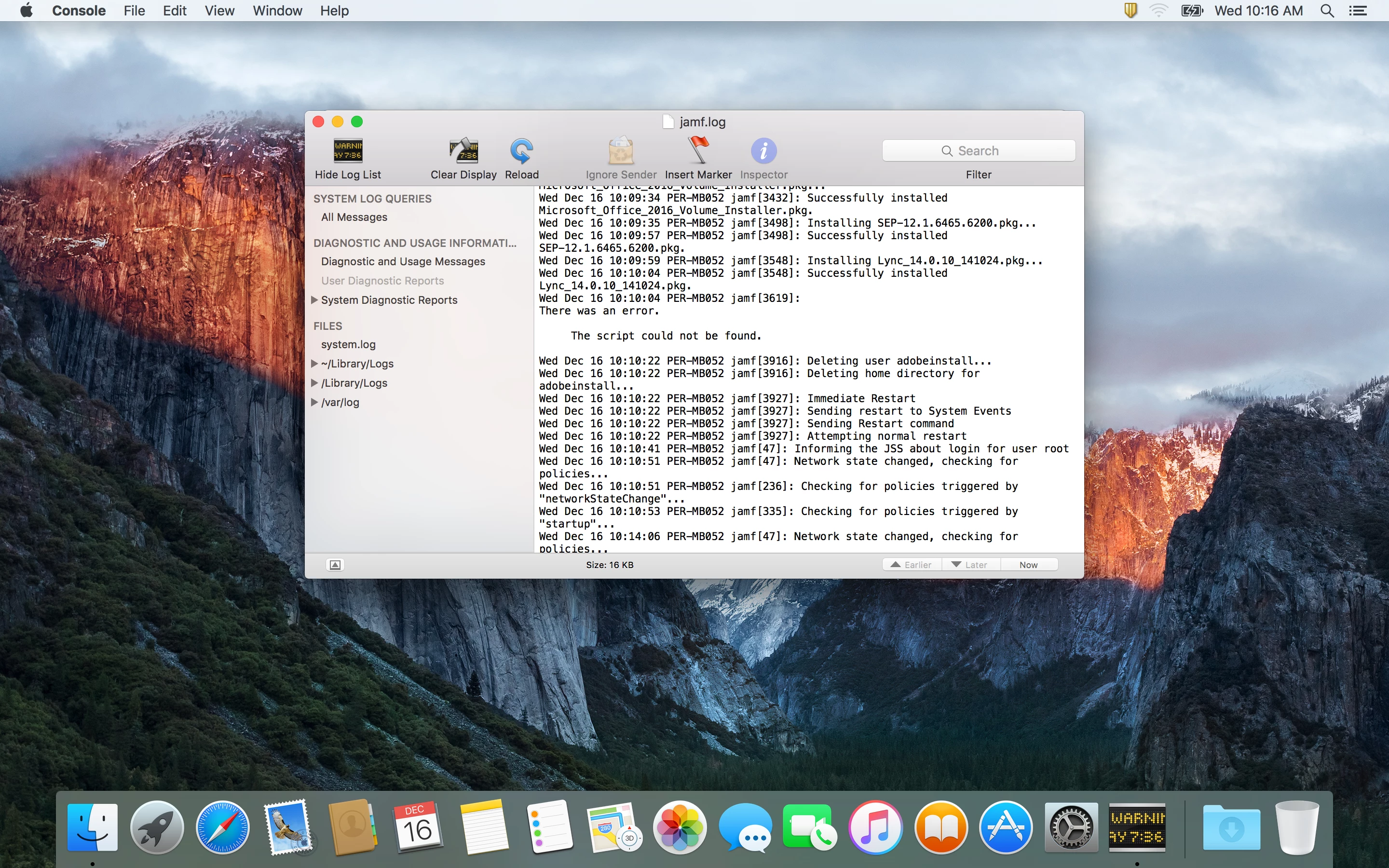Click the Hide Log List toolbar icon
This screenshot has height=868, width=1389.
click(348, 151)
